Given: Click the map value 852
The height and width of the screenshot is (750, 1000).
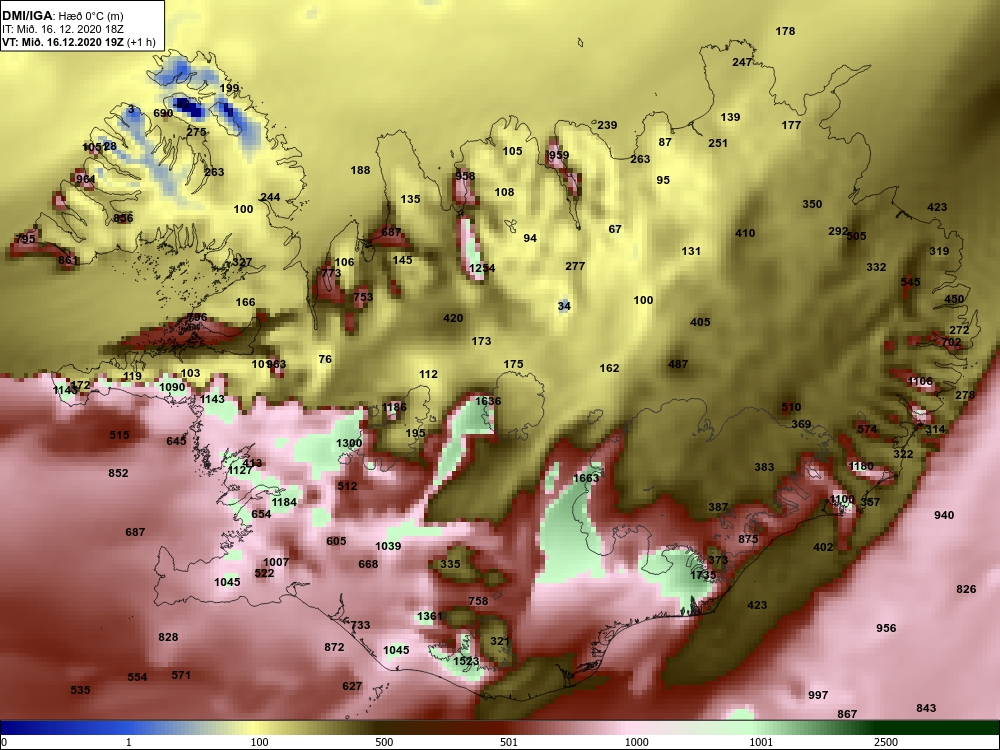Looking at the screenshot, I should point(118,473).
